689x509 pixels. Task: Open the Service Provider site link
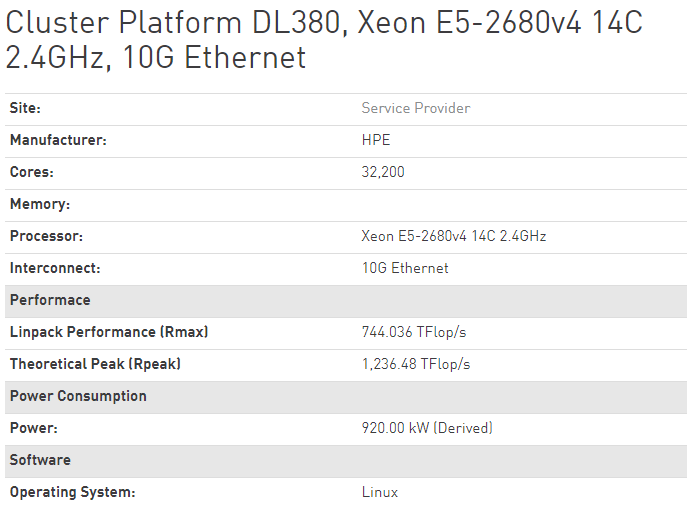tap(416, 108)
